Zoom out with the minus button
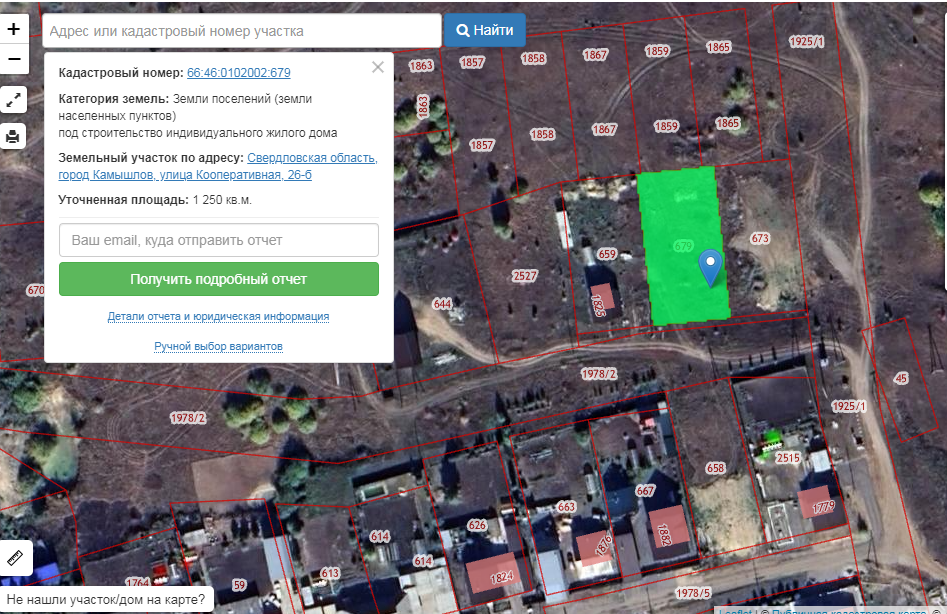 14,59
